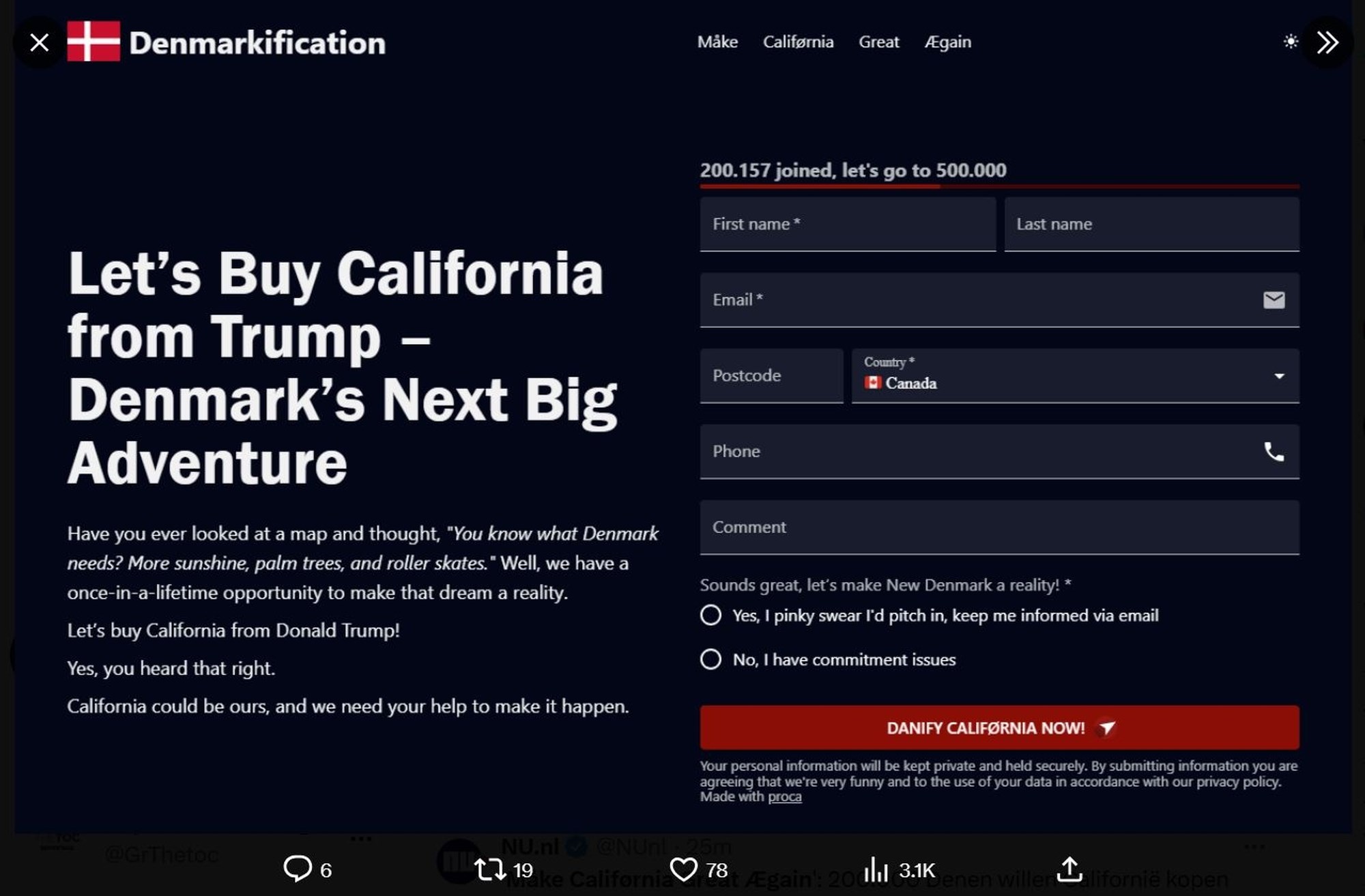Follow the proca link
Viewport: 1365px width, 896px height.
(x=784, y=796)
